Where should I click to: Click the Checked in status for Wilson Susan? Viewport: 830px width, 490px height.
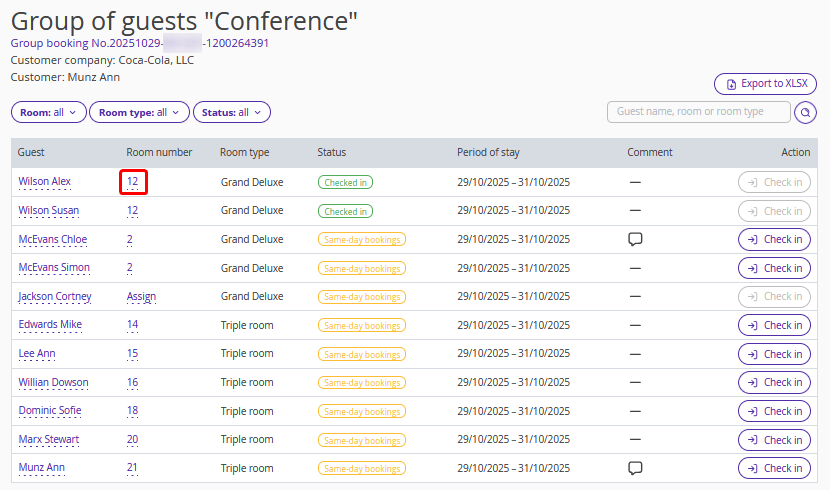[x=345, y=211]
